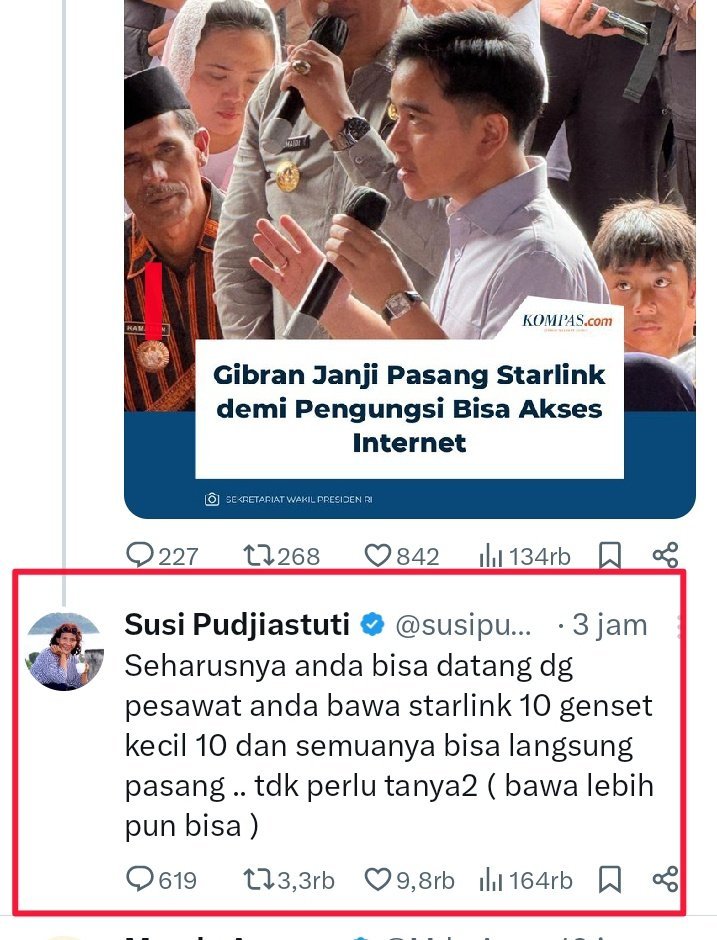The image size is (717, 940).
Task: Like the post with 842 likes
Action: [402, 555]
